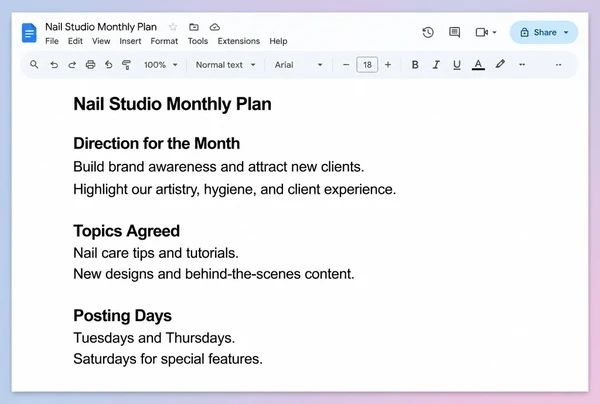Open the comments panel icon
600x404 pixels.
454,33
